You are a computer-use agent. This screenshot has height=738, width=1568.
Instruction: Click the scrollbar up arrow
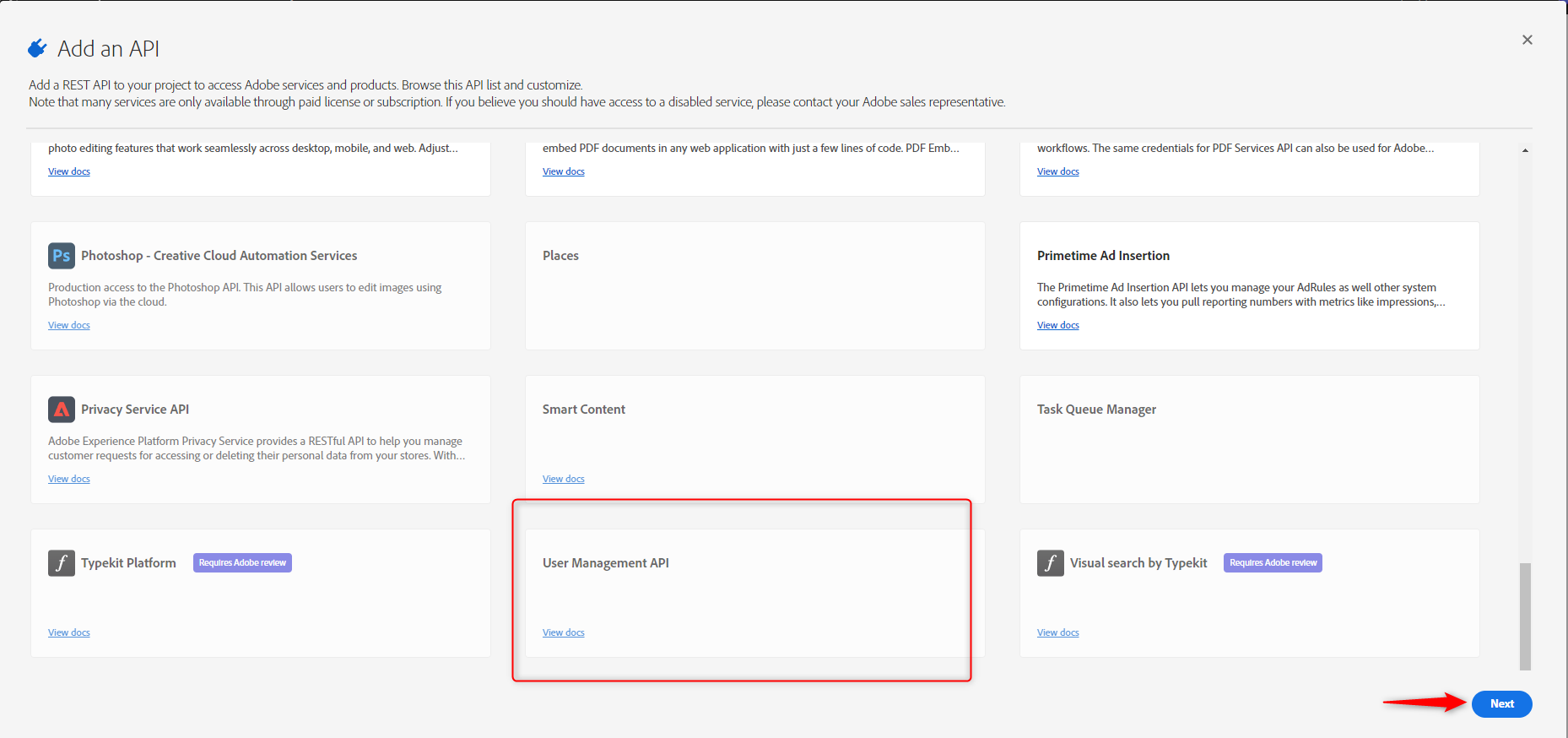point(1525,150)
